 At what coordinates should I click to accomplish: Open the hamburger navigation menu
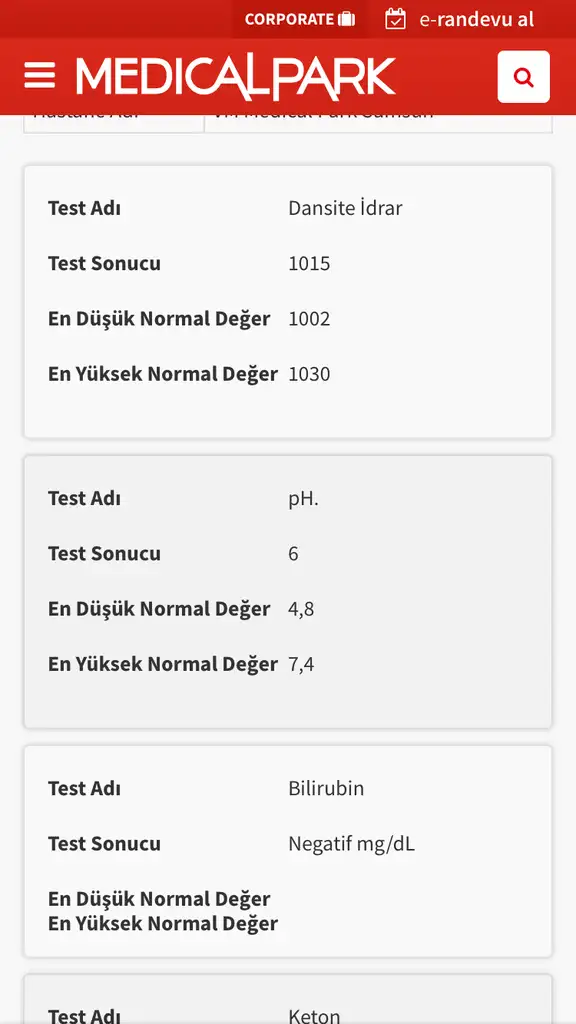point(40,76)
